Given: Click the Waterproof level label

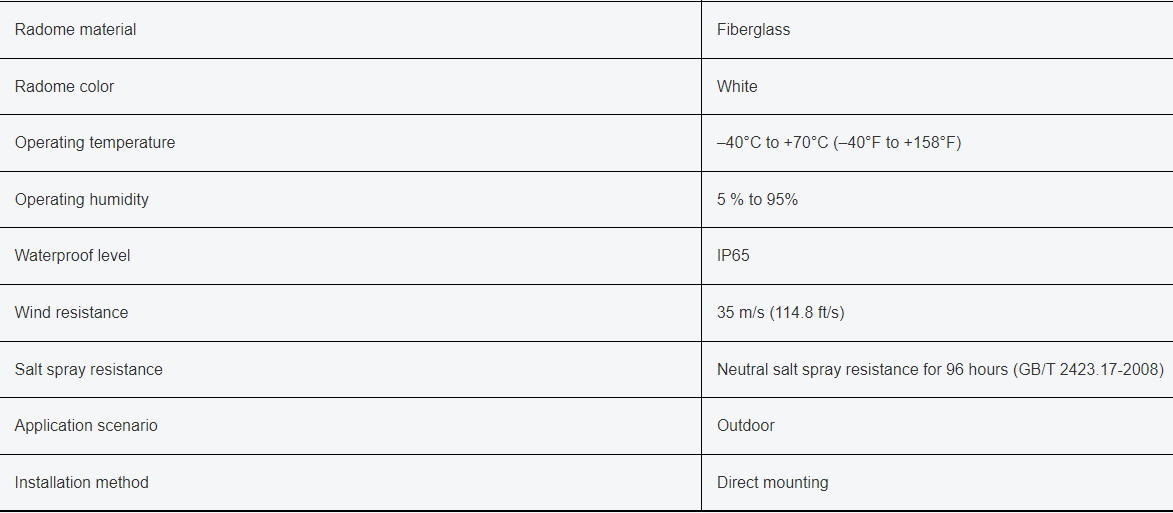Looking at the screenshot, I should pyautogui.click(x=73, y=256).
